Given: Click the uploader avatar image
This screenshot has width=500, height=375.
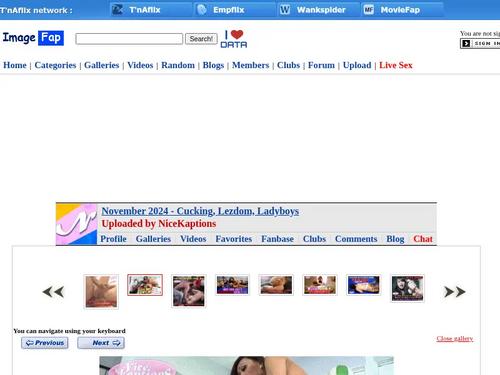Looking at the screenshot, I should pyautogui.click(x=76, y=224).
